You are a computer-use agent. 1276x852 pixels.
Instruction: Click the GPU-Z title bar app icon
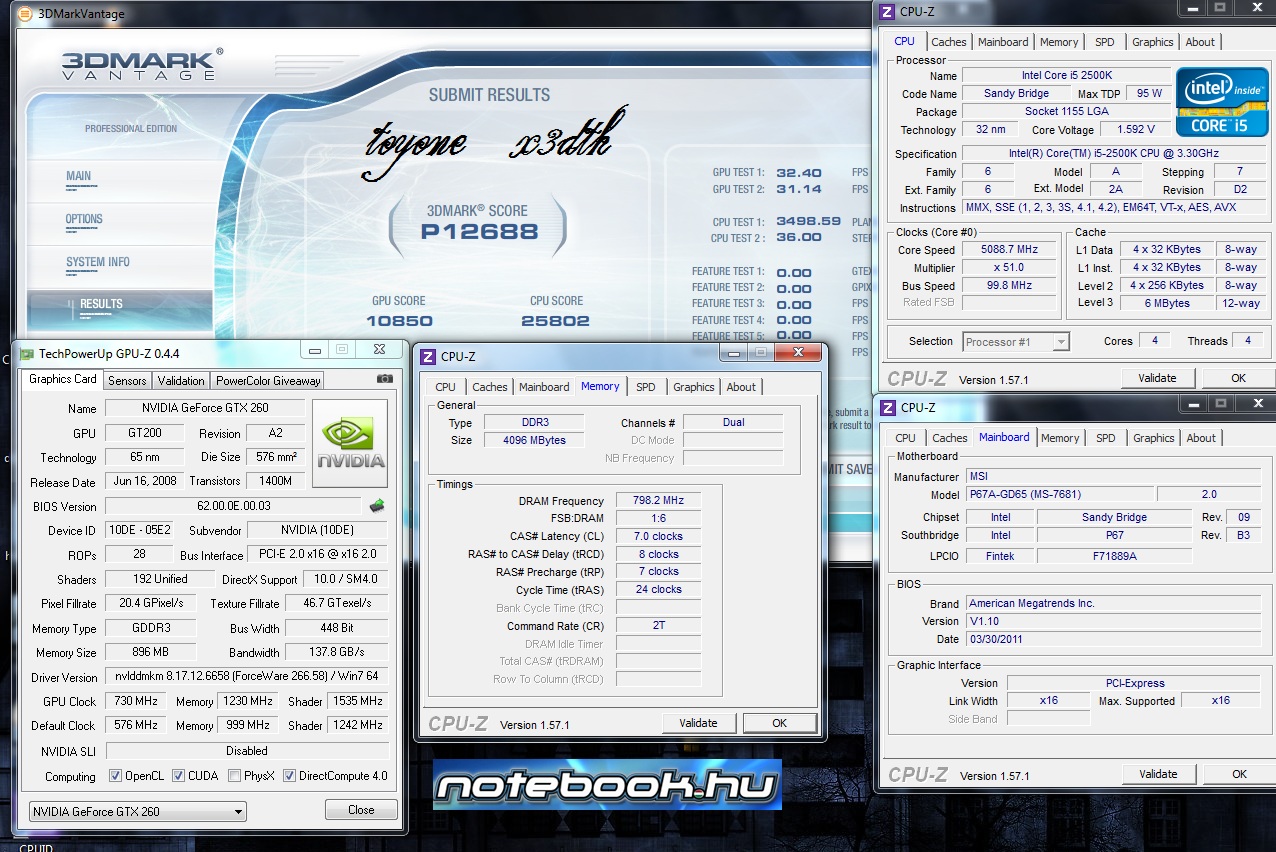tap(27, 353)
